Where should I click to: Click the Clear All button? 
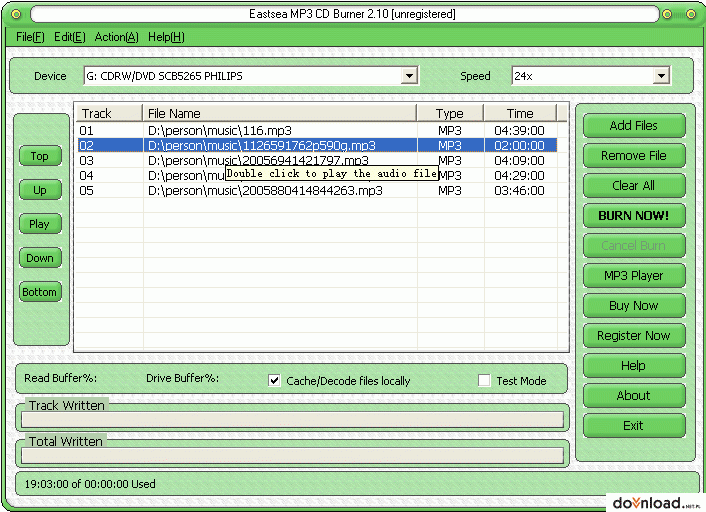point(634,186)
